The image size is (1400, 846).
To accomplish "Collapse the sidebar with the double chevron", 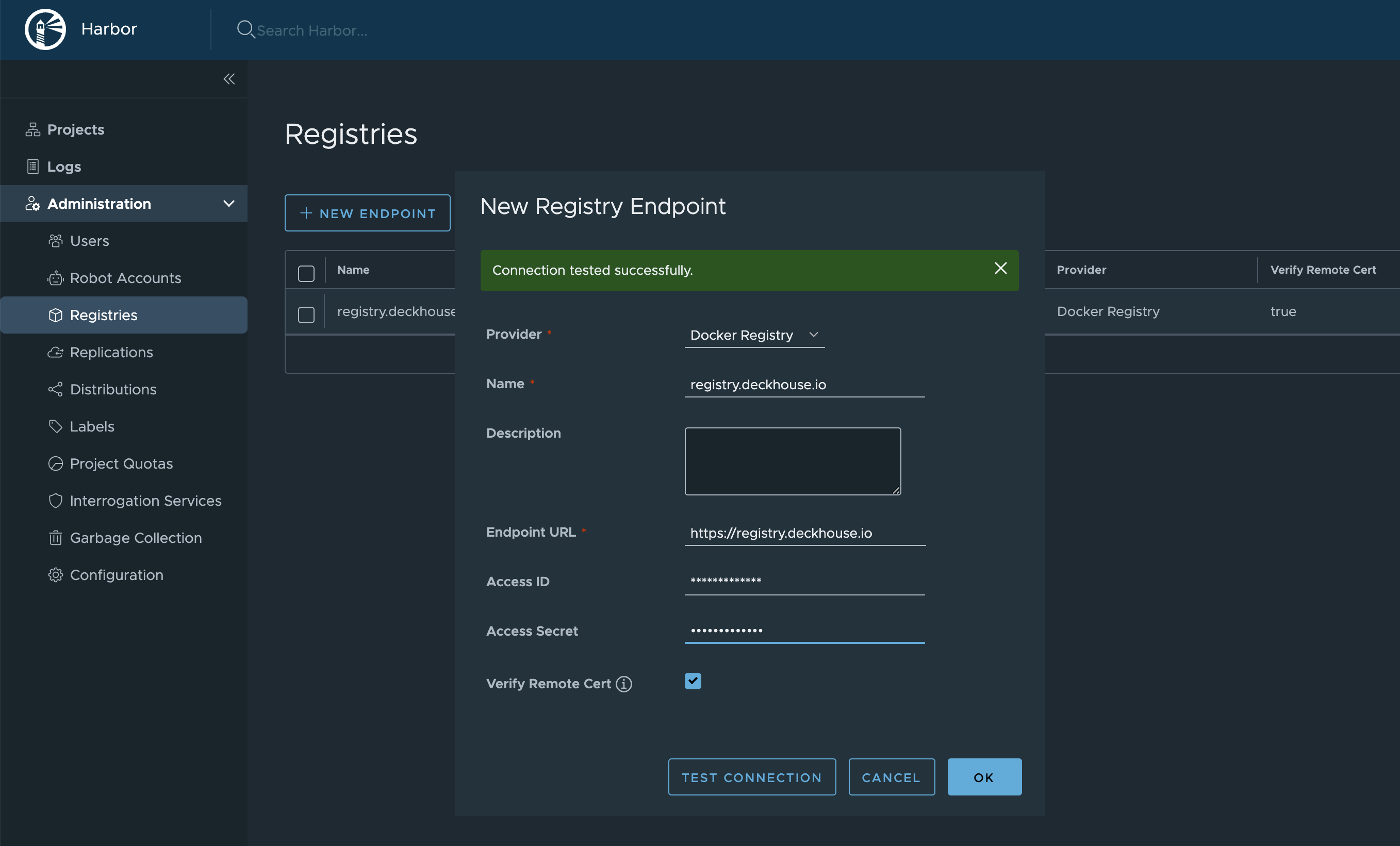I will pos(229,79).
